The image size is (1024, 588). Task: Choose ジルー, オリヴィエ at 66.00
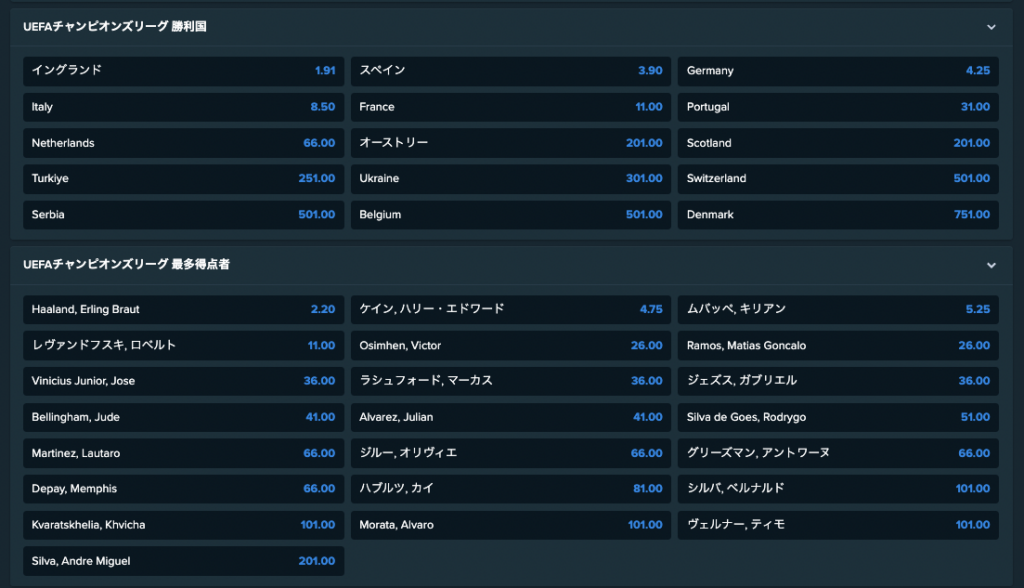[511, 453]
